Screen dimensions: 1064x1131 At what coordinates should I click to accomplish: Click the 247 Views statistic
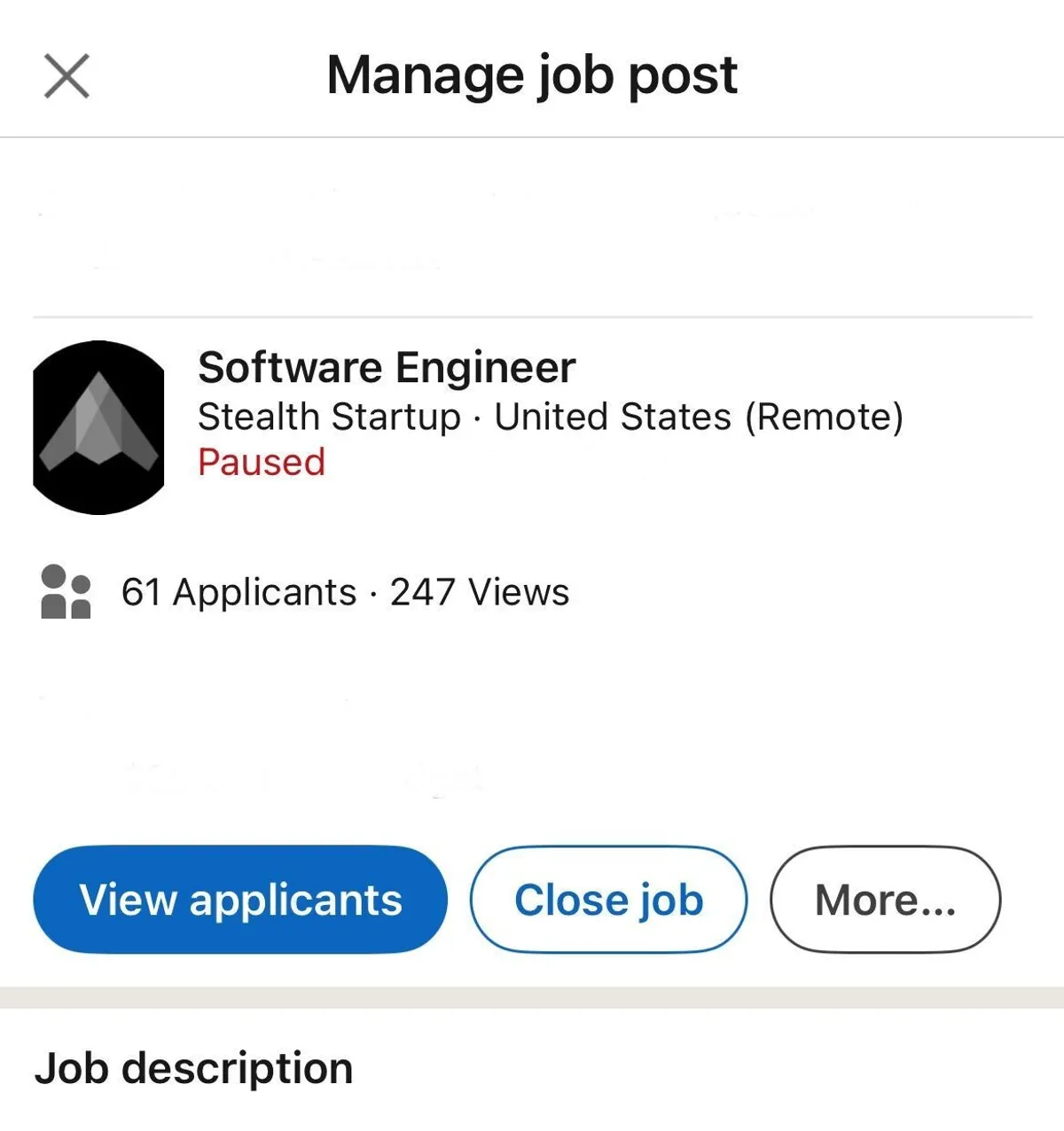480,592
